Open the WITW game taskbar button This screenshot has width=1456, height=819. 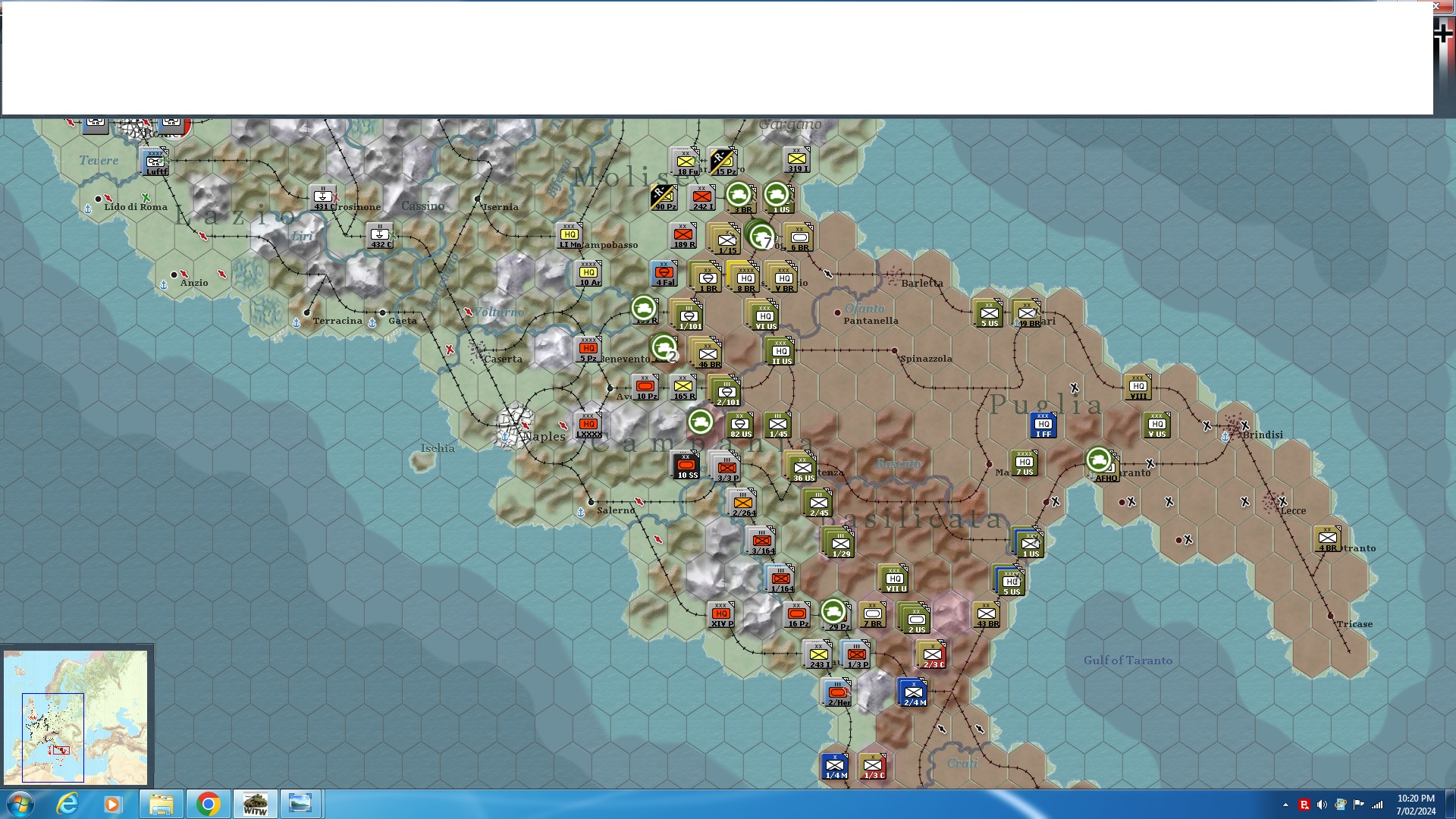(x=255, y=804)
